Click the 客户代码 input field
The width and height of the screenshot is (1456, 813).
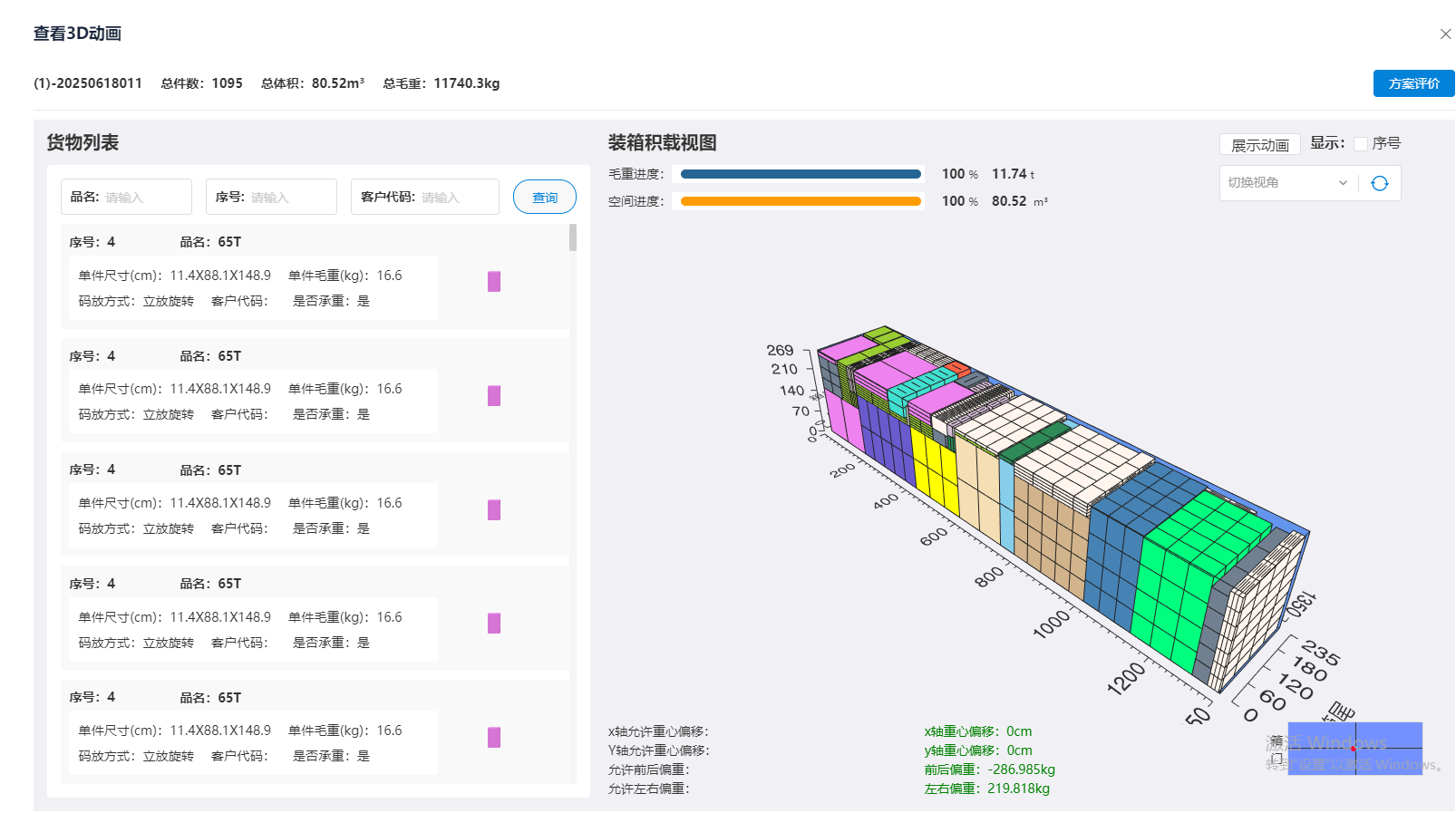click(x=458, y=198)
